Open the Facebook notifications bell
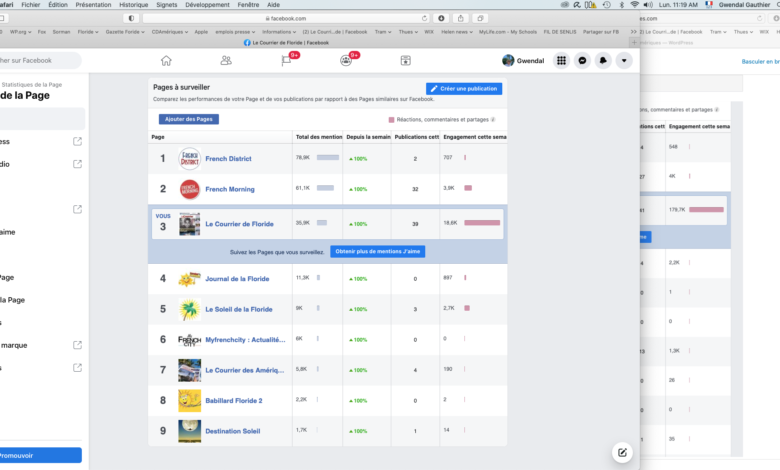Image resolution: width=780 pixels, height=470 pixels. click(x=604, y=61)
